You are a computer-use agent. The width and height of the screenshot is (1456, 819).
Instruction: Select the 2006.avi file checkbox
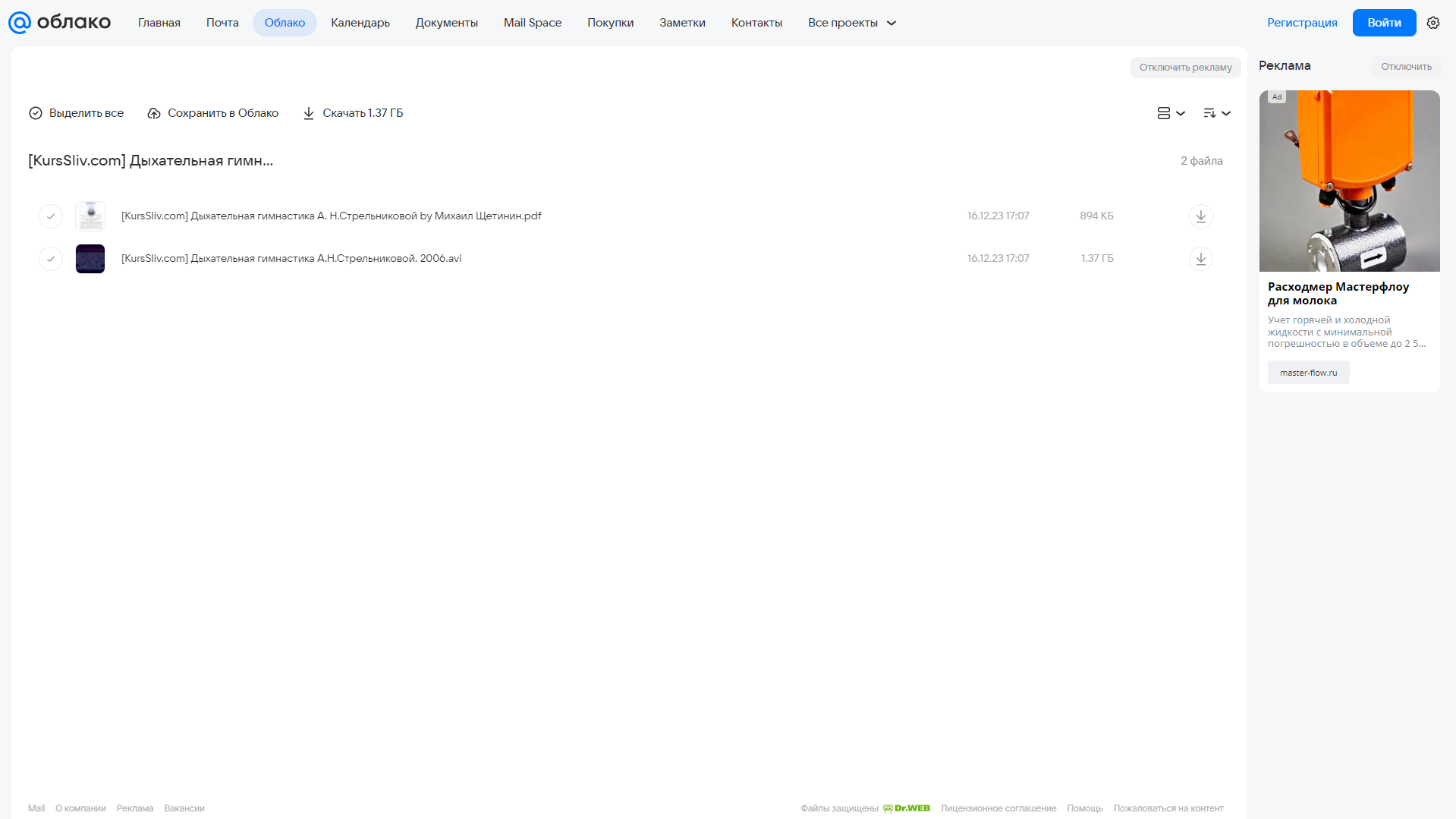coord(51,259)
